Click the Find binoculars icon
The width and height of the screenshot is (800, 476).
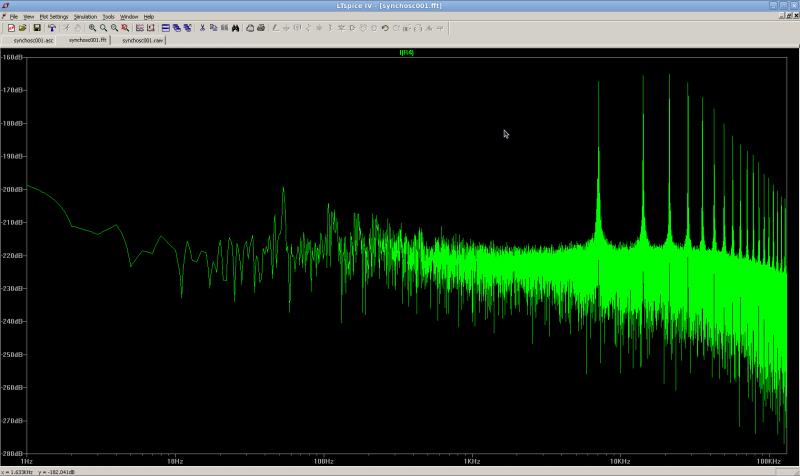(x=235, y=28)
